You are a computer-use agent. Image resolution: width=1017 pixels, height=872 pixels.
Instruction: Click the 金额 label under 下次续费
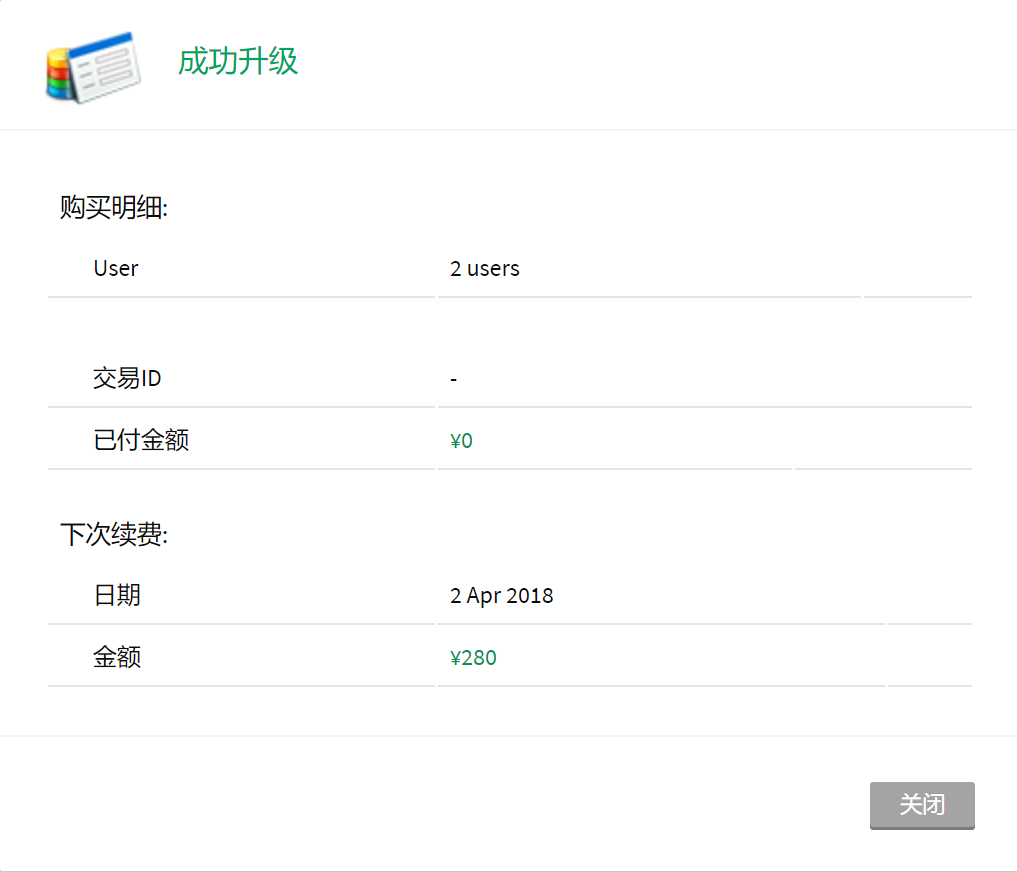[x=117, y=657]
